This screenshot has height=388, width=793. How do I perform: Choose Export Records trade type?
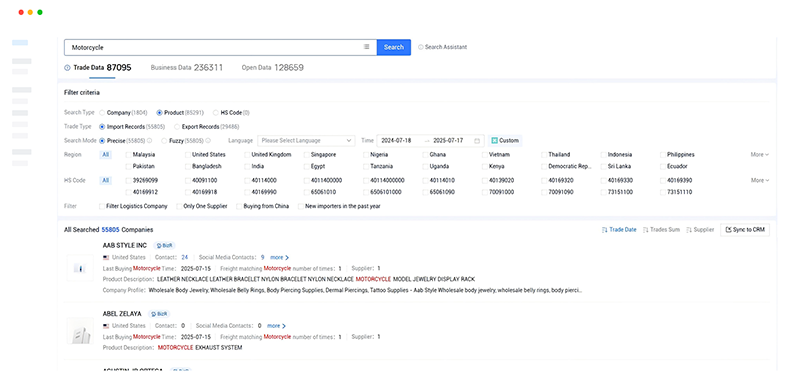coord(177,127)
